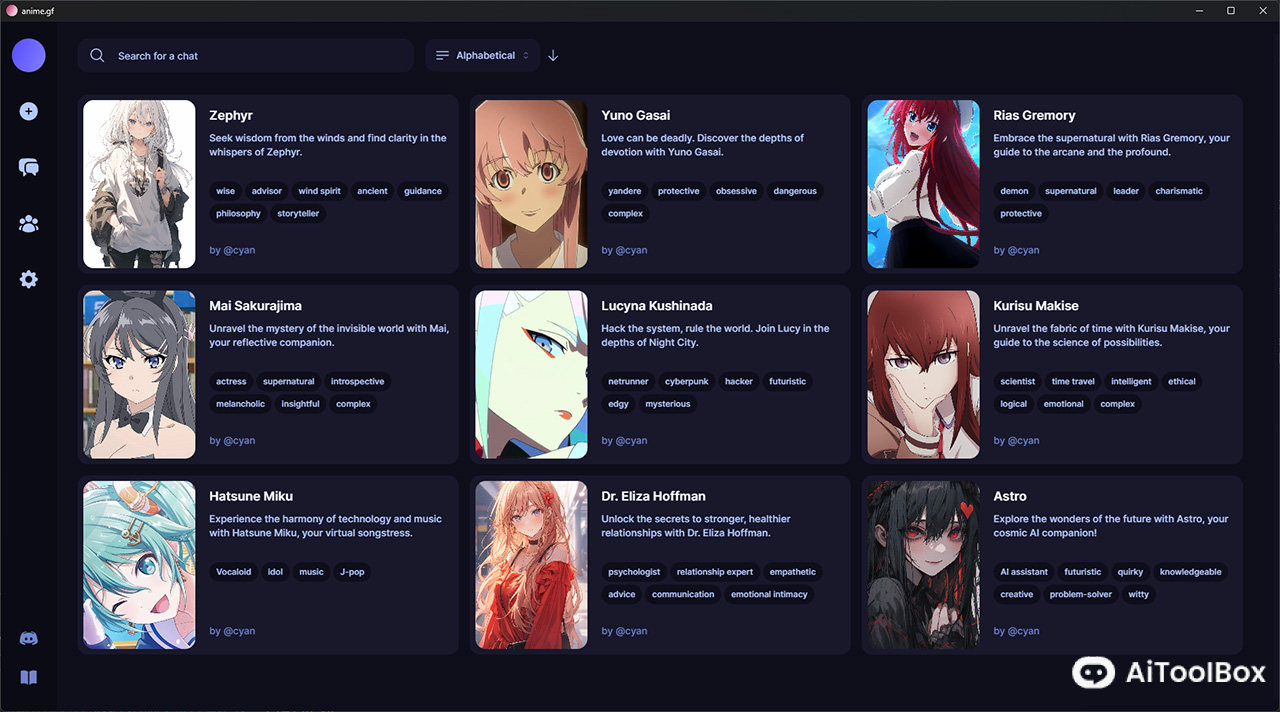
Task: Select the Kurisu Makise card title
Action: pyautogui.click(x=1036, y=306)
